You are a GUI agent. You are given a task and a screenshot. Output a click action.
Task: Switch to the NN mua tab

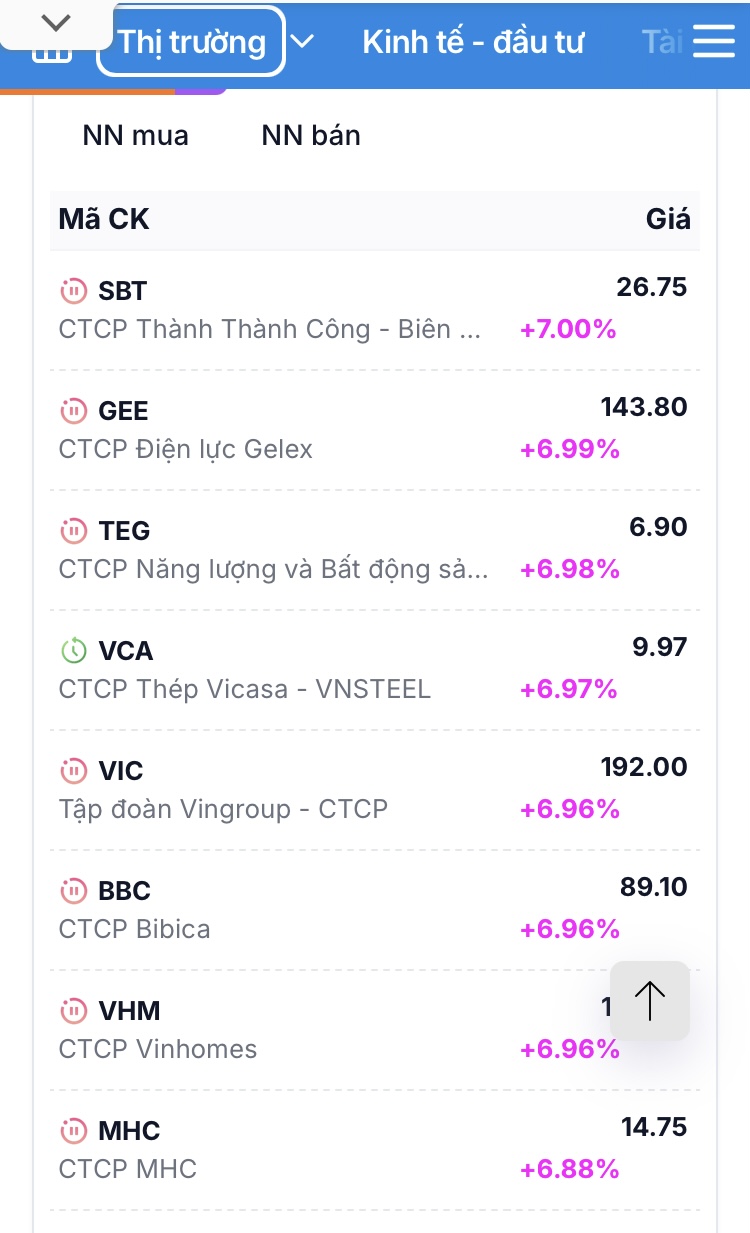pos(136,136)
